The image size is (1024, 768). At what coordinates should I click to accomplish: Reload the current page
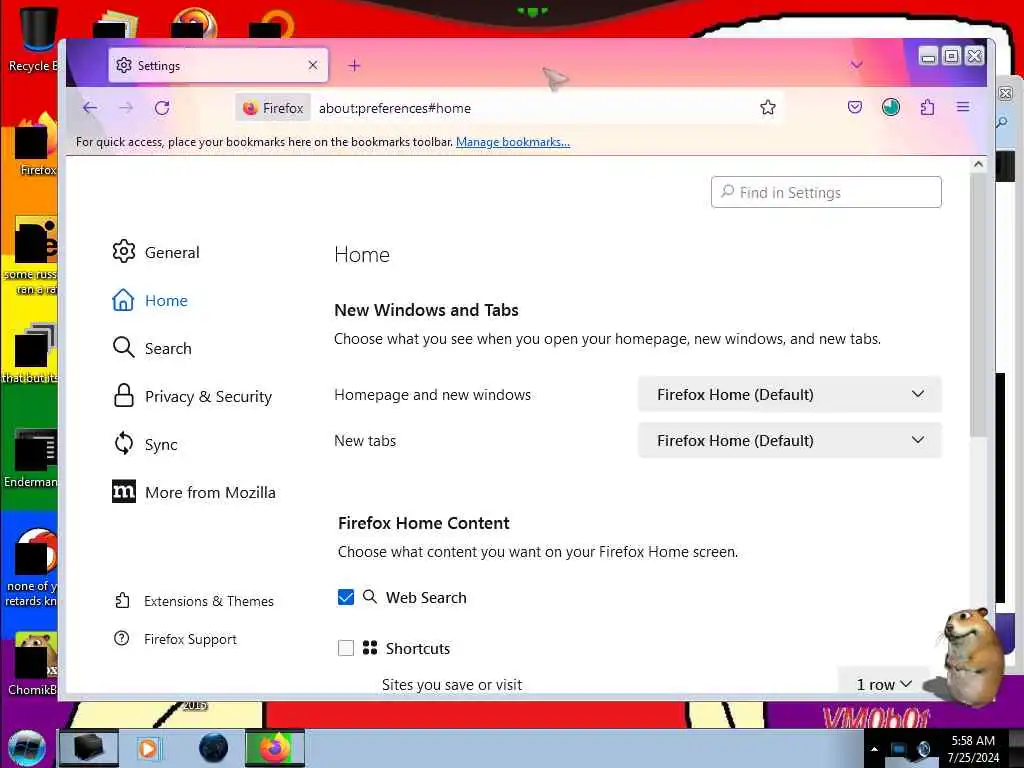162,108
